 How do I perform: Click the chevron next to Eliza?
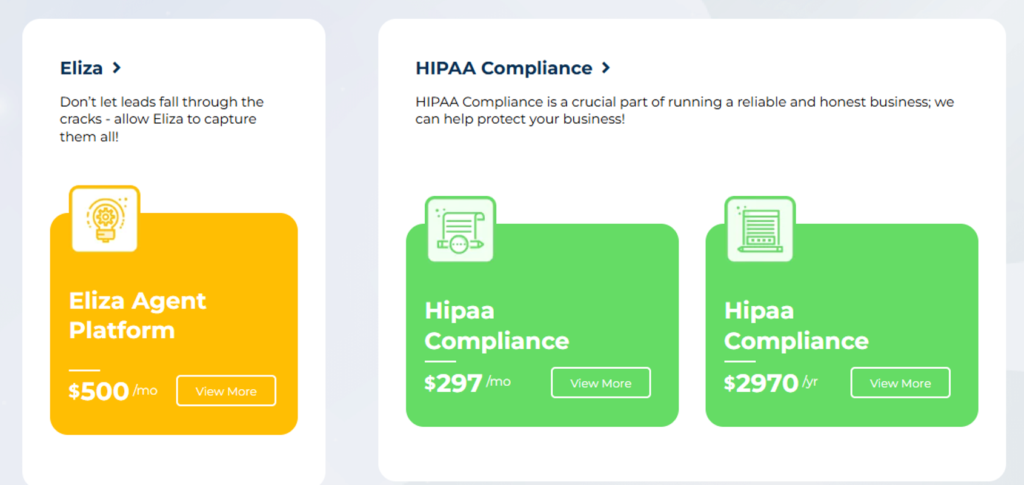(x=116, y=67)
